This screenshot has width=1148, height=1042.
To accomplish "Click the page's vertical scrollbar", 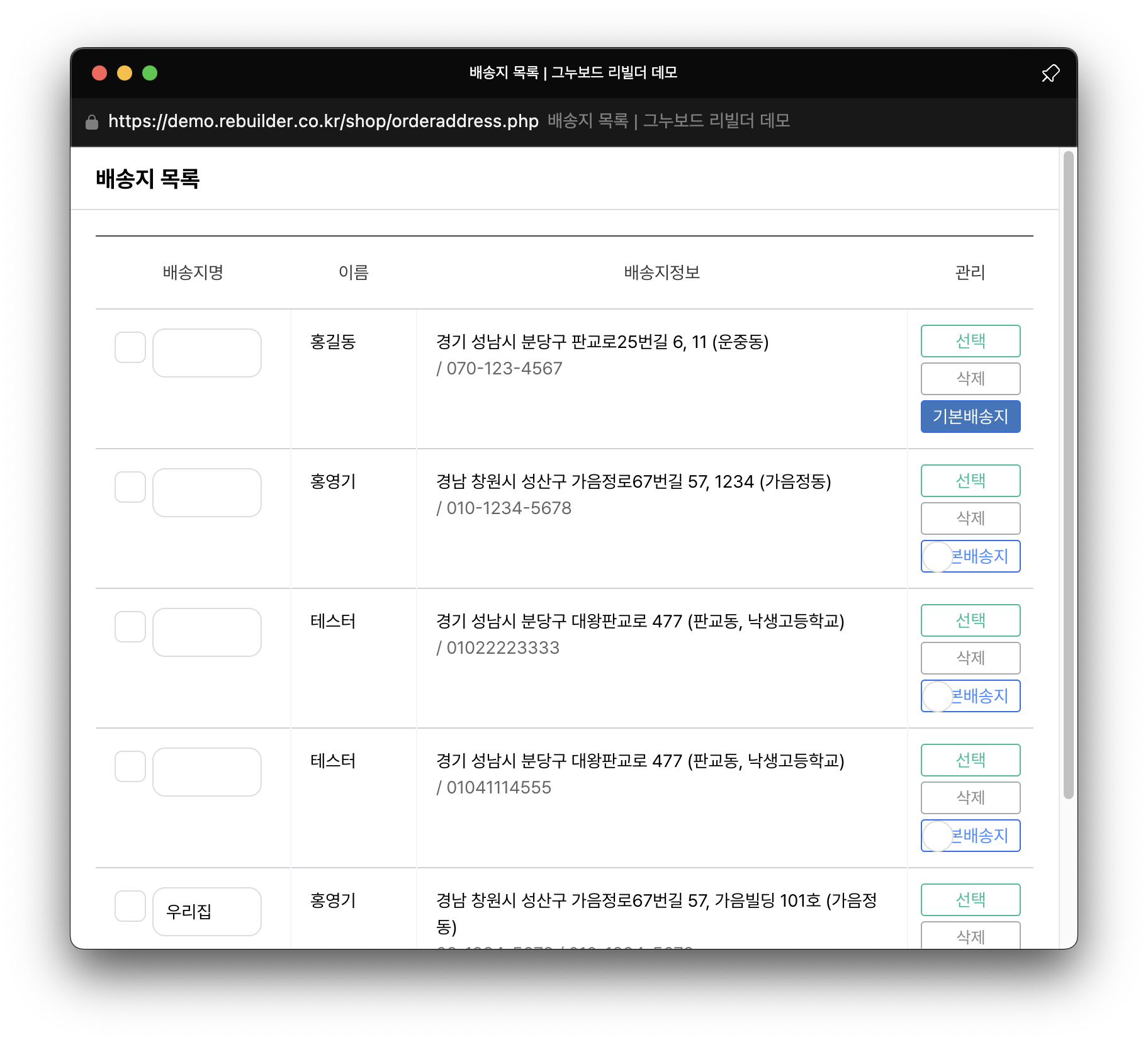I will point(1068,475).
